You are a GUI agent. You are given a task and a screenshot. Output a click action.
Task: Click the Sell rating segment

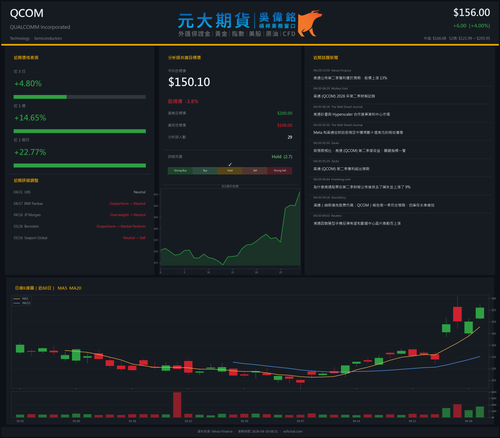[255, 171]
